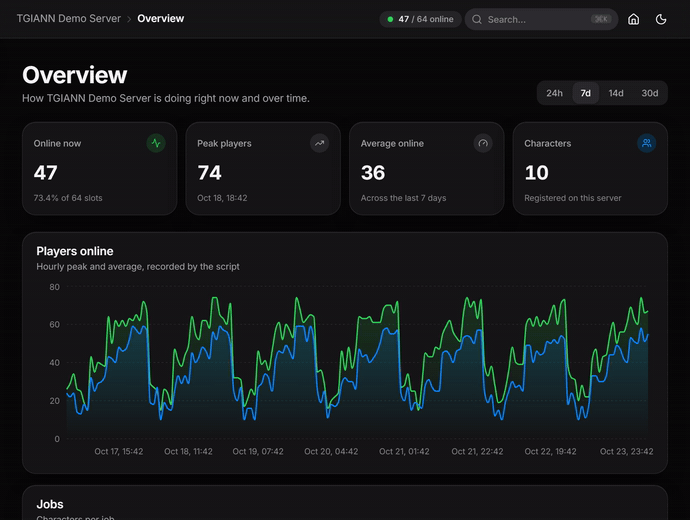Click the number 10 in Characters
690x520 pixels.
click(x=536, y=173)
